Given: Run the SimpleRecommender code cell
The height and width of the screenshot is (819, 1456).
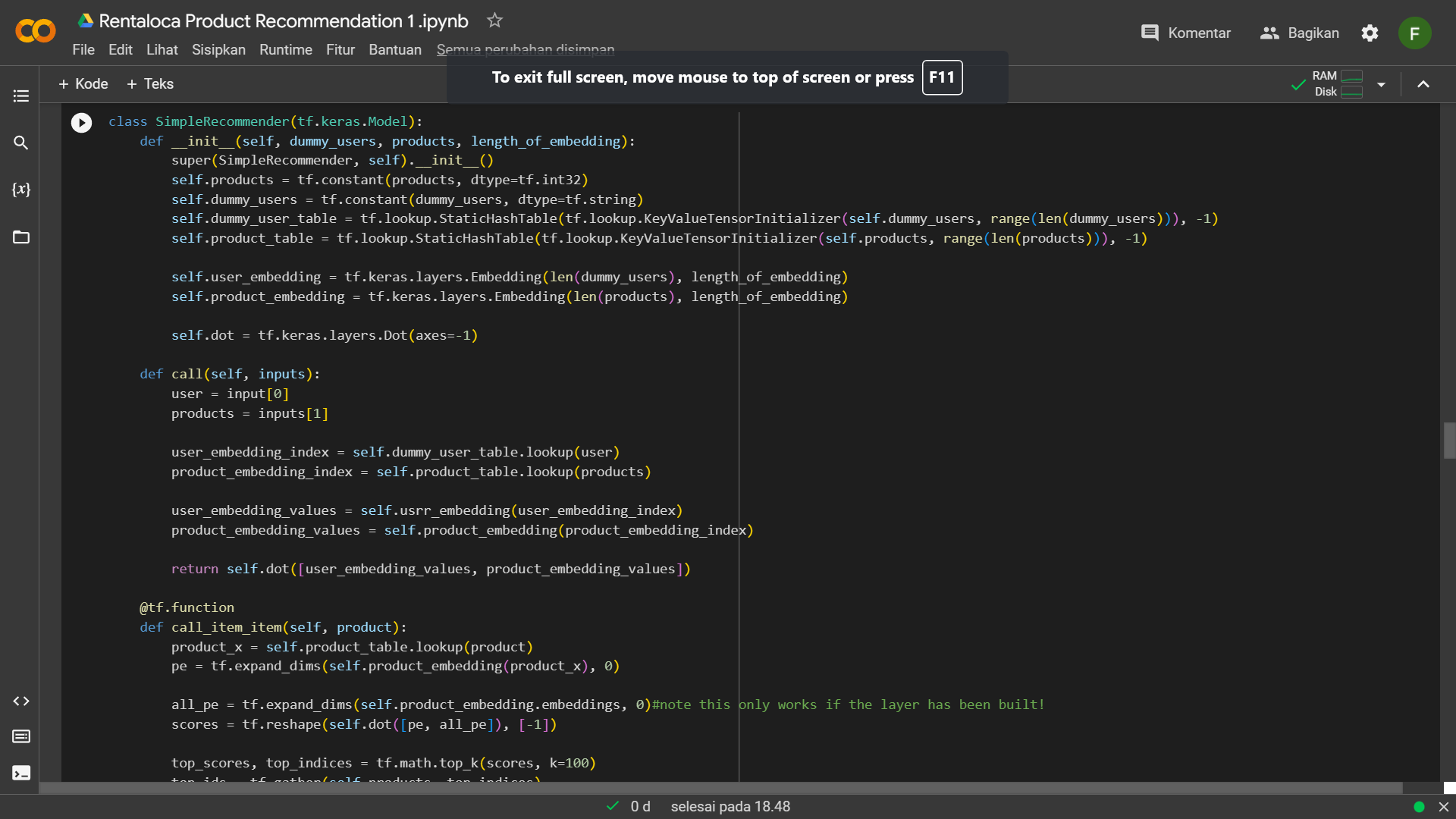Looking at the screenshot, I should click(x=80, y=122).
